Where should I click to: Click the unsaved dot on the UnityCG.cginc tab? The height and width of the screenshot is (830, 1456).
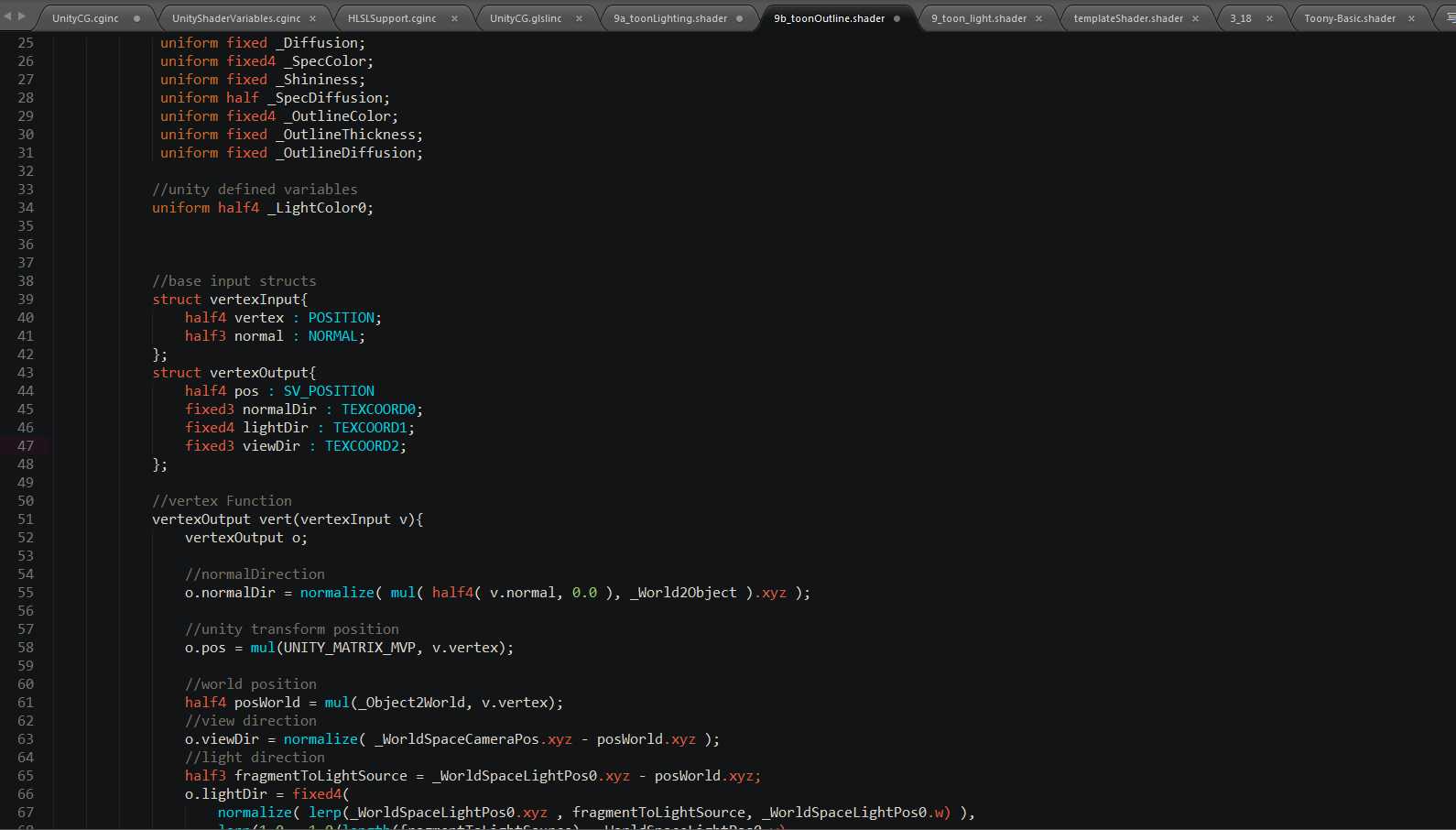(136, 18)
